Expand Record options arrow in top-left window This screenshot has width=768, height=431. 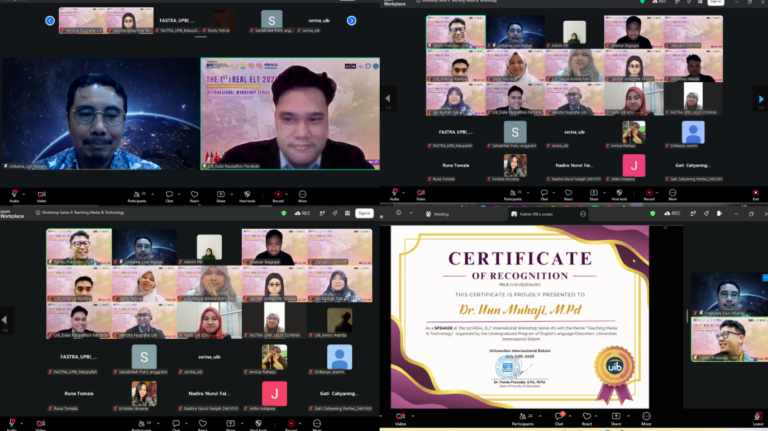pyautogui.click(x=287, y=194)
